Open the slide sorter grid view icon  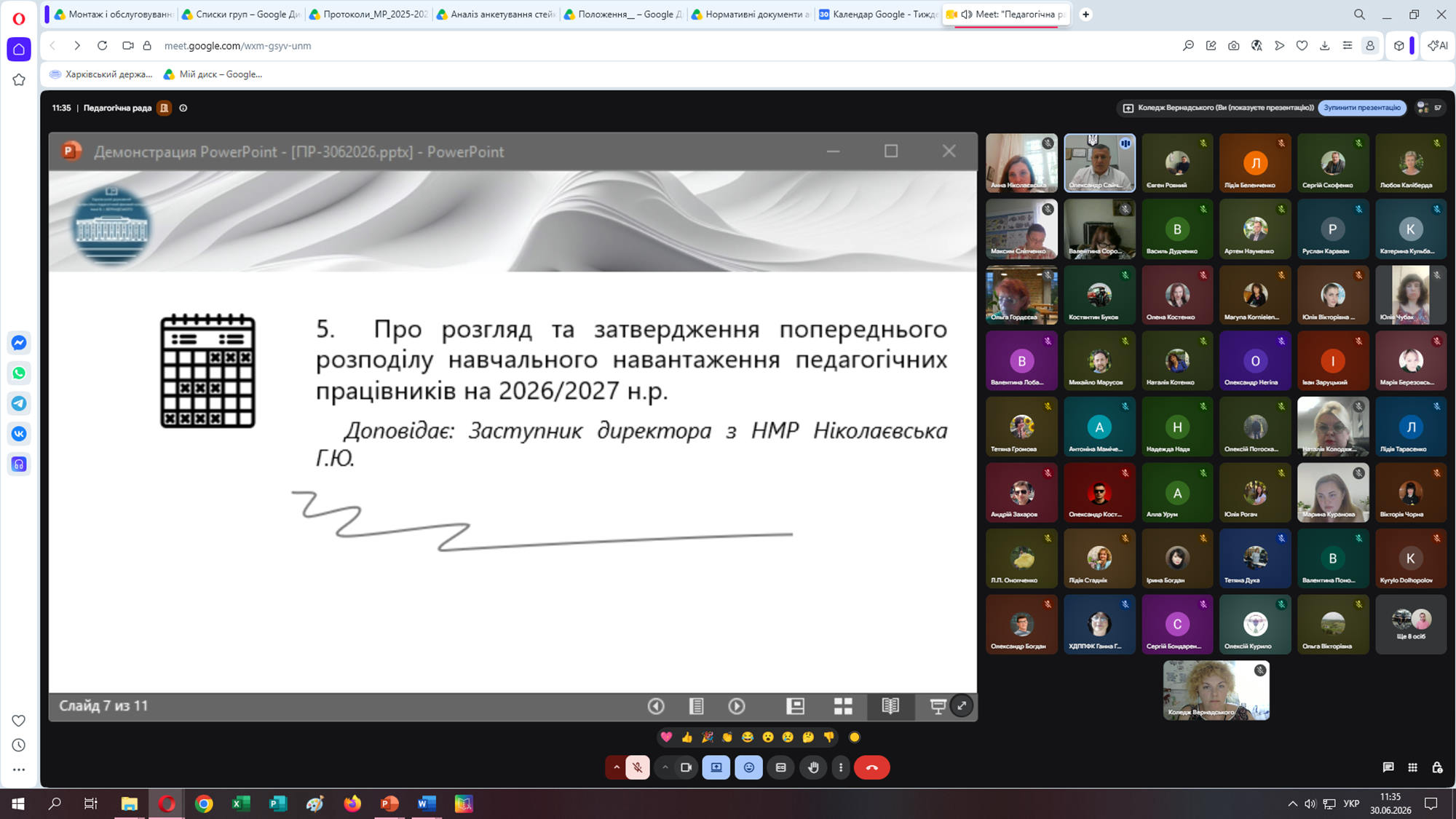click(843, 705)
